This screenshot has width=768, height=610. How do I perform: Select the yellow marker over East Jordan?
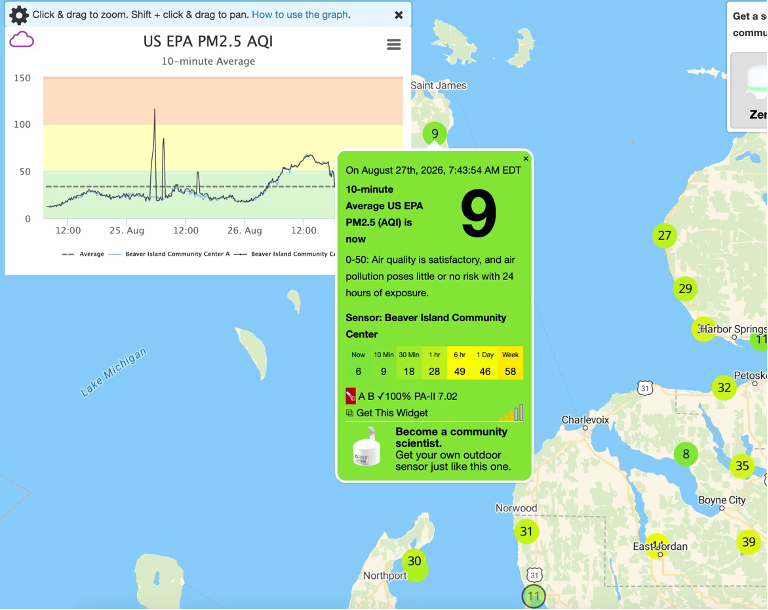[657, 546]
